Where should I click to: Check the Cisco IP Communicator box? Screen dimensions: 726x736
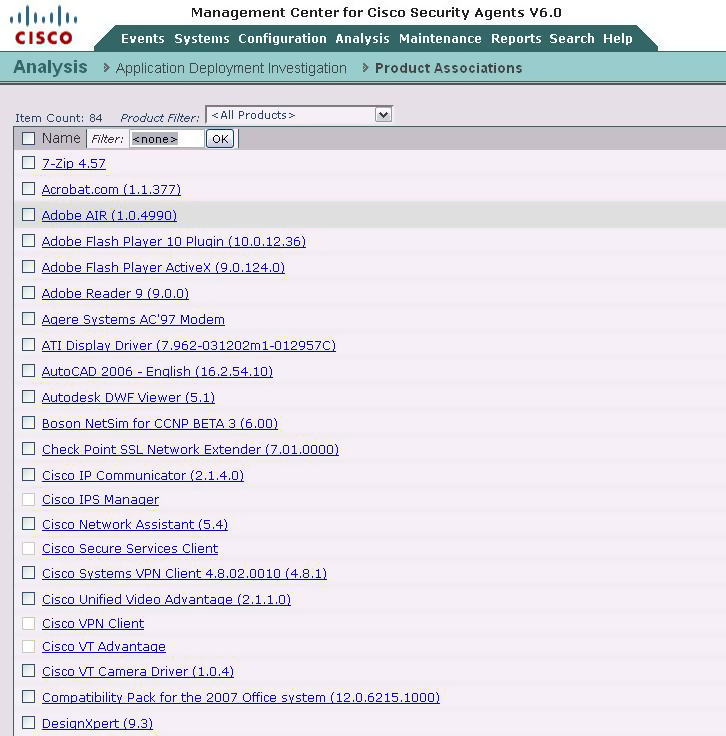(x=29, y=475)
